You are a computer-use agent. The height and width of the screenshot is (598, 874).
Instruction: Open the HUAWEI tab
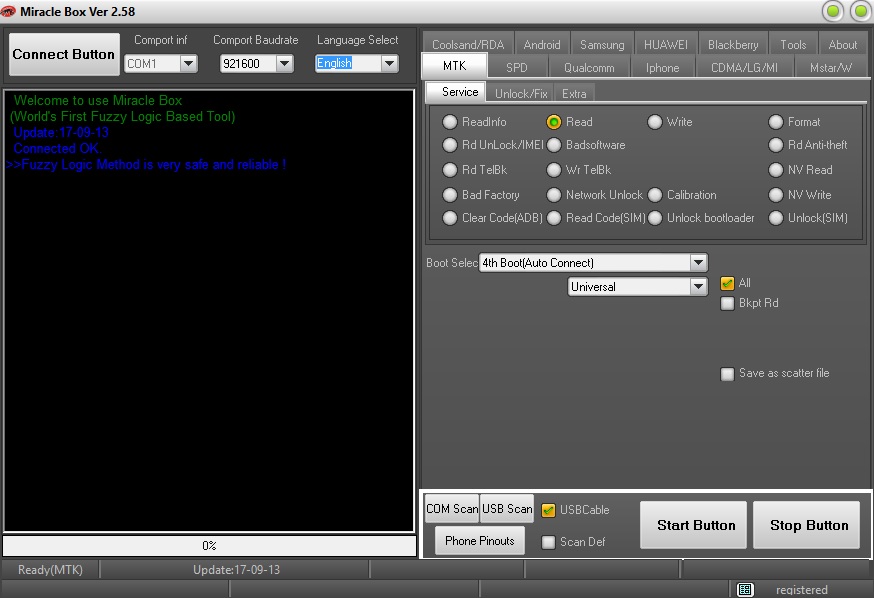[x=666, y=45]
